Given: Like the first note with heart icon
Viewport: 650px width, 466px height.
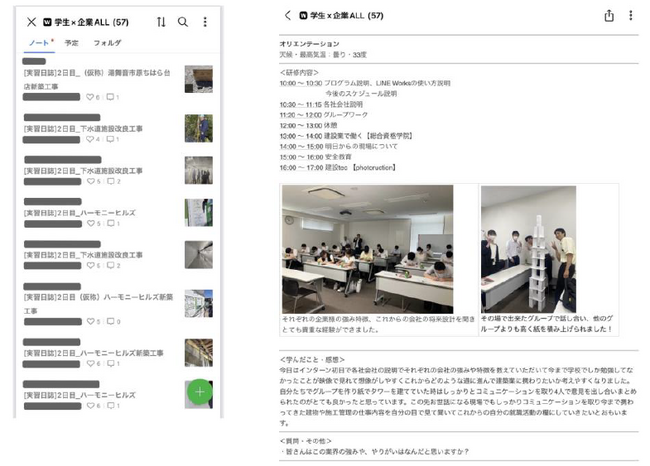Looking at the screenshot, I should pyautogui.click(x=90, y=97).
